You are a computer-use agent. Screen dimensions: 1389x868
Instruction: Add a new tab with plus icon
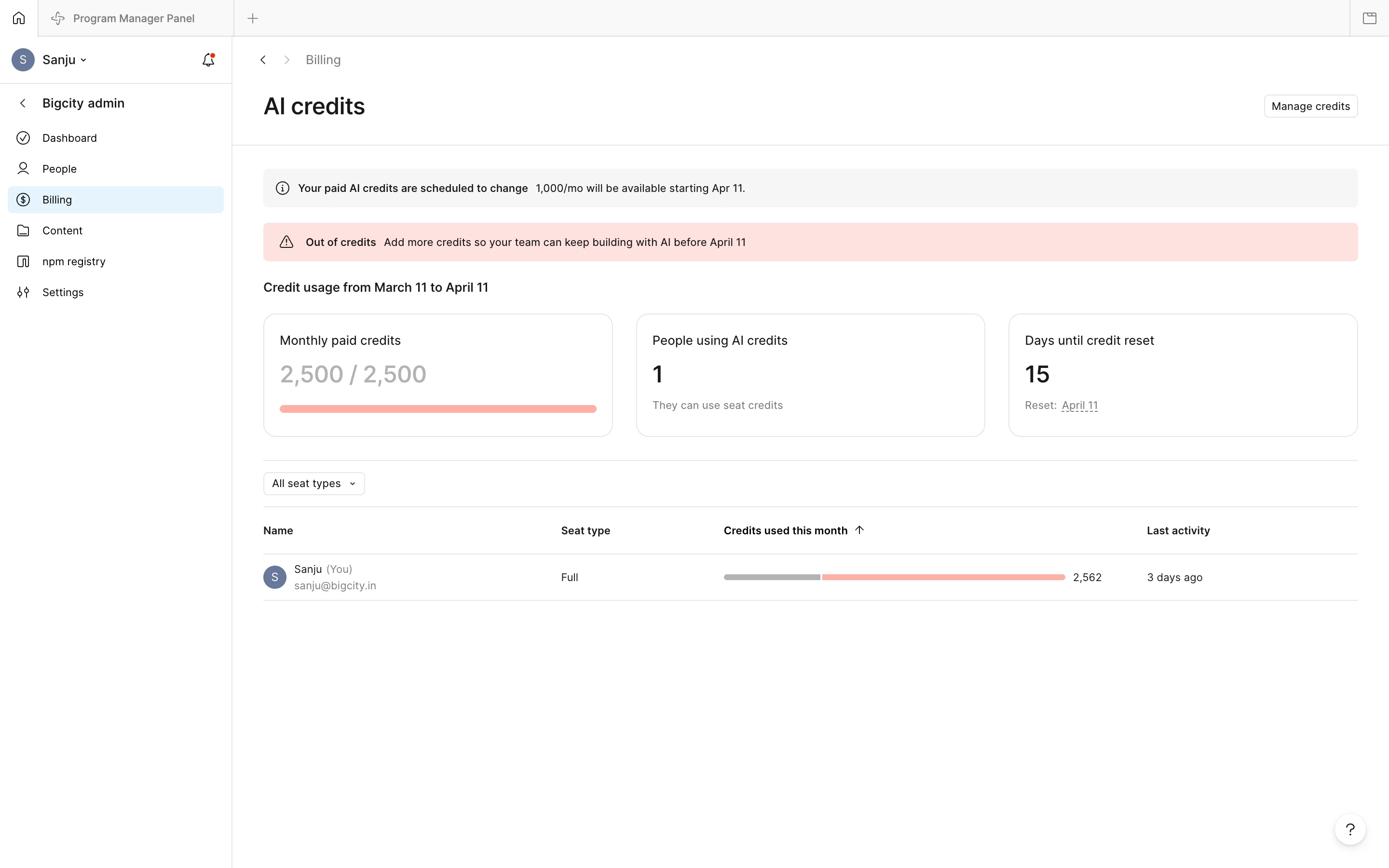(253, 18)
